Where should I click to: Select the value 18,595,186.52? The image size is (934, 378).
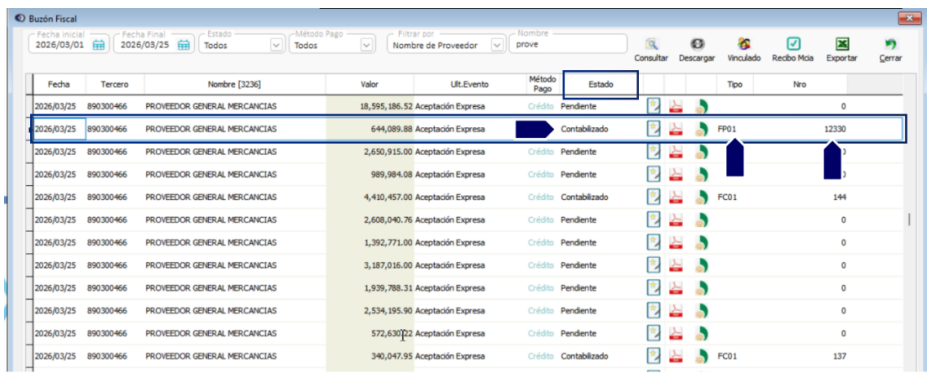point(386,107)
